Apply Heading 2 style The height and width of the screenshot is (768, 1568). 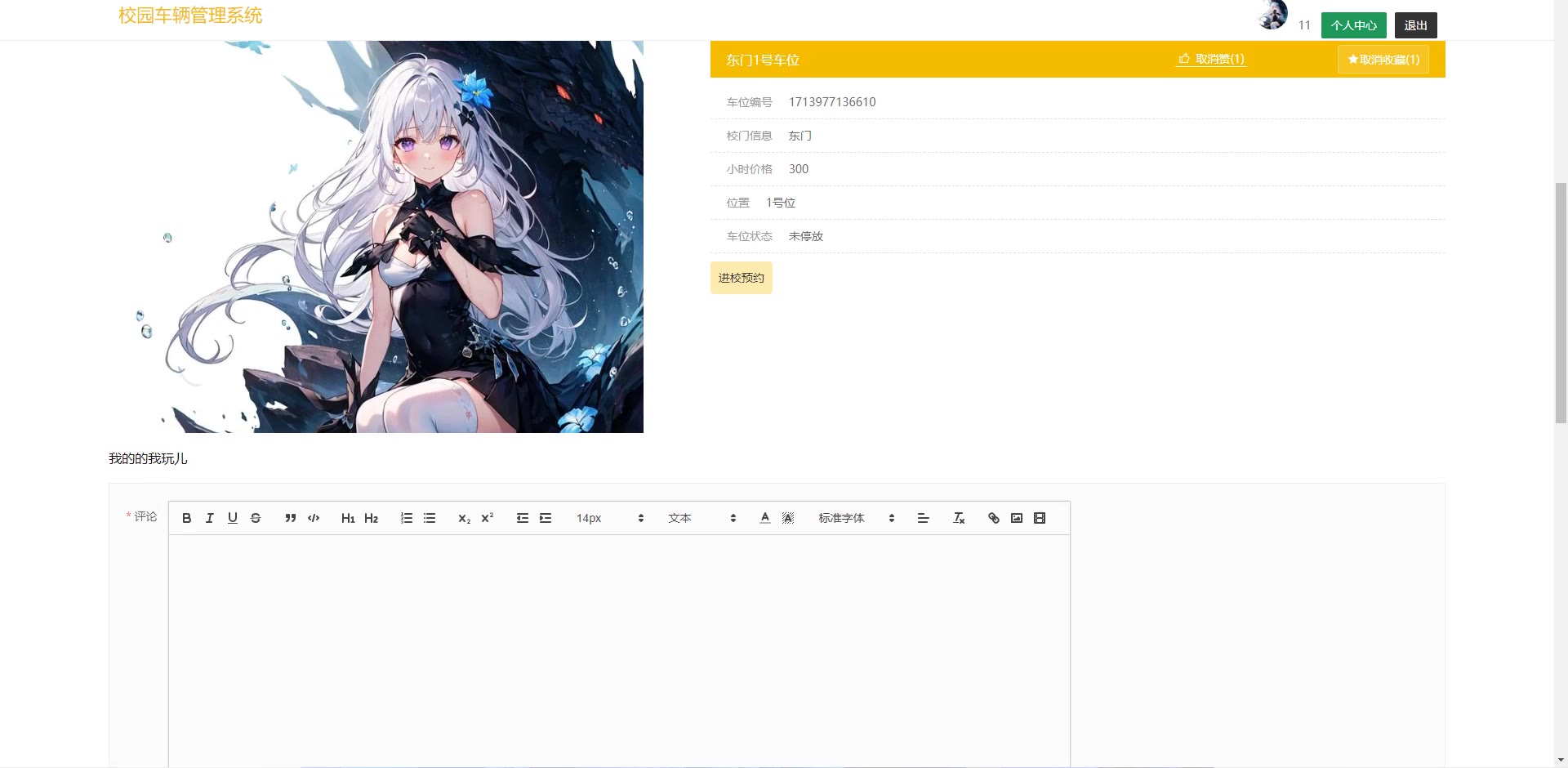(x=371, y=518)
